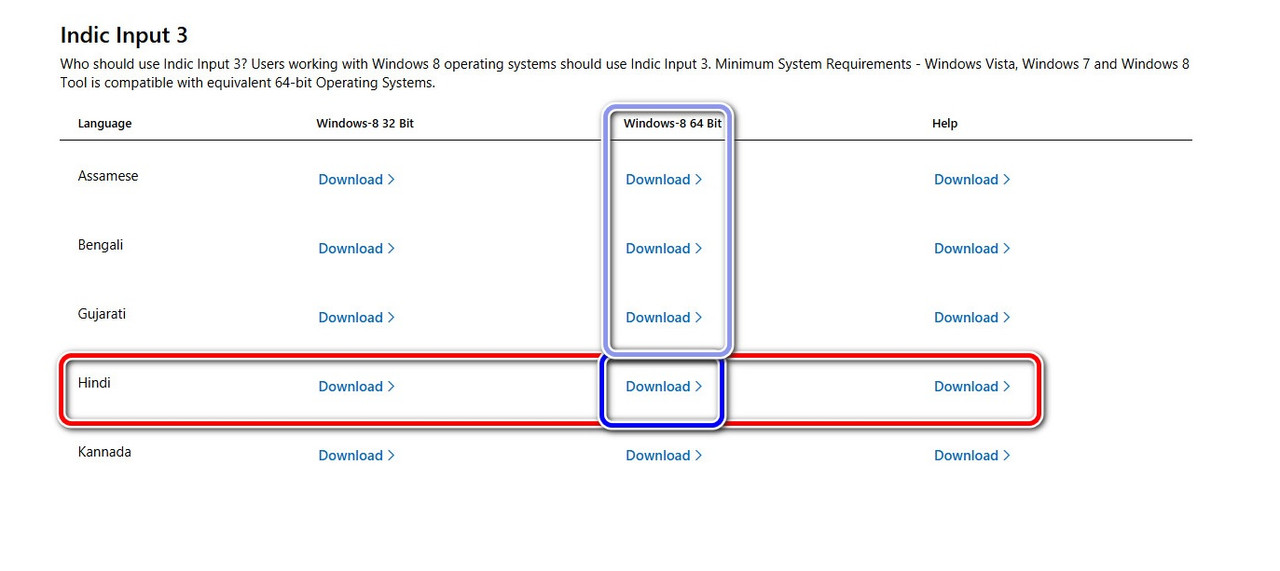Download Bengali Windows-8 64 Bit tool
Image resolution: width=1280 pixels, height=571 pixels.
tap(664, 249)
